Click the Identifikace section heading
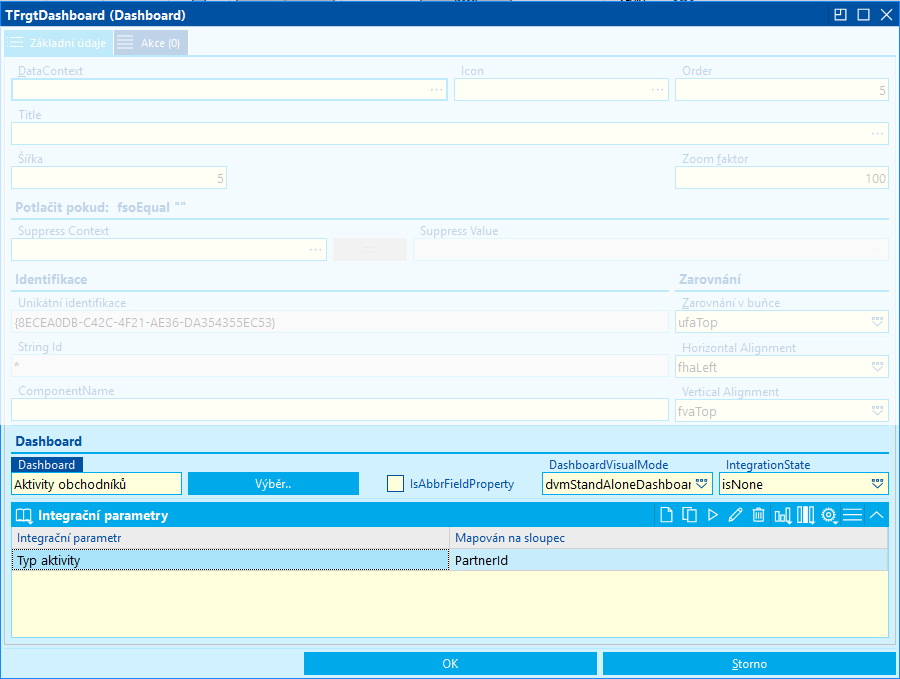The image size is (900, 679). (x=51, y=280)
